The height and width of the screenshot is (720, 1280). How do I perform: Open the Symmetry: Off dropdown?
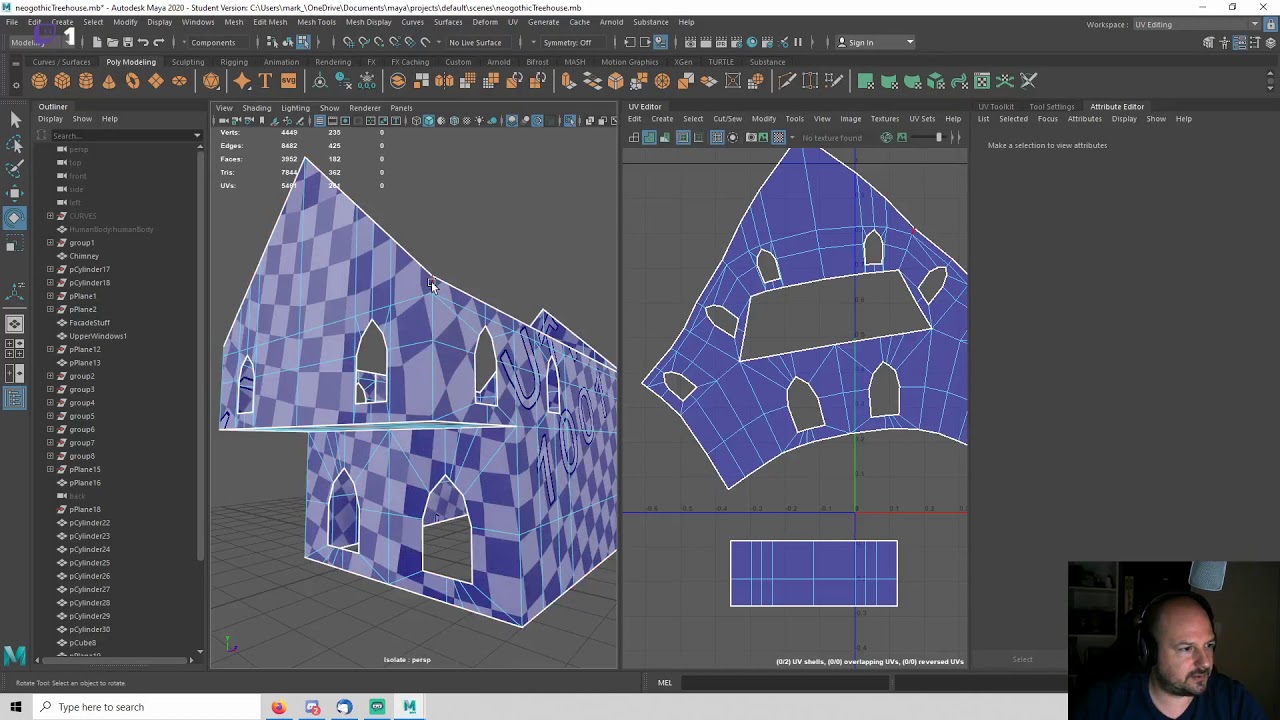click(568, 42)
